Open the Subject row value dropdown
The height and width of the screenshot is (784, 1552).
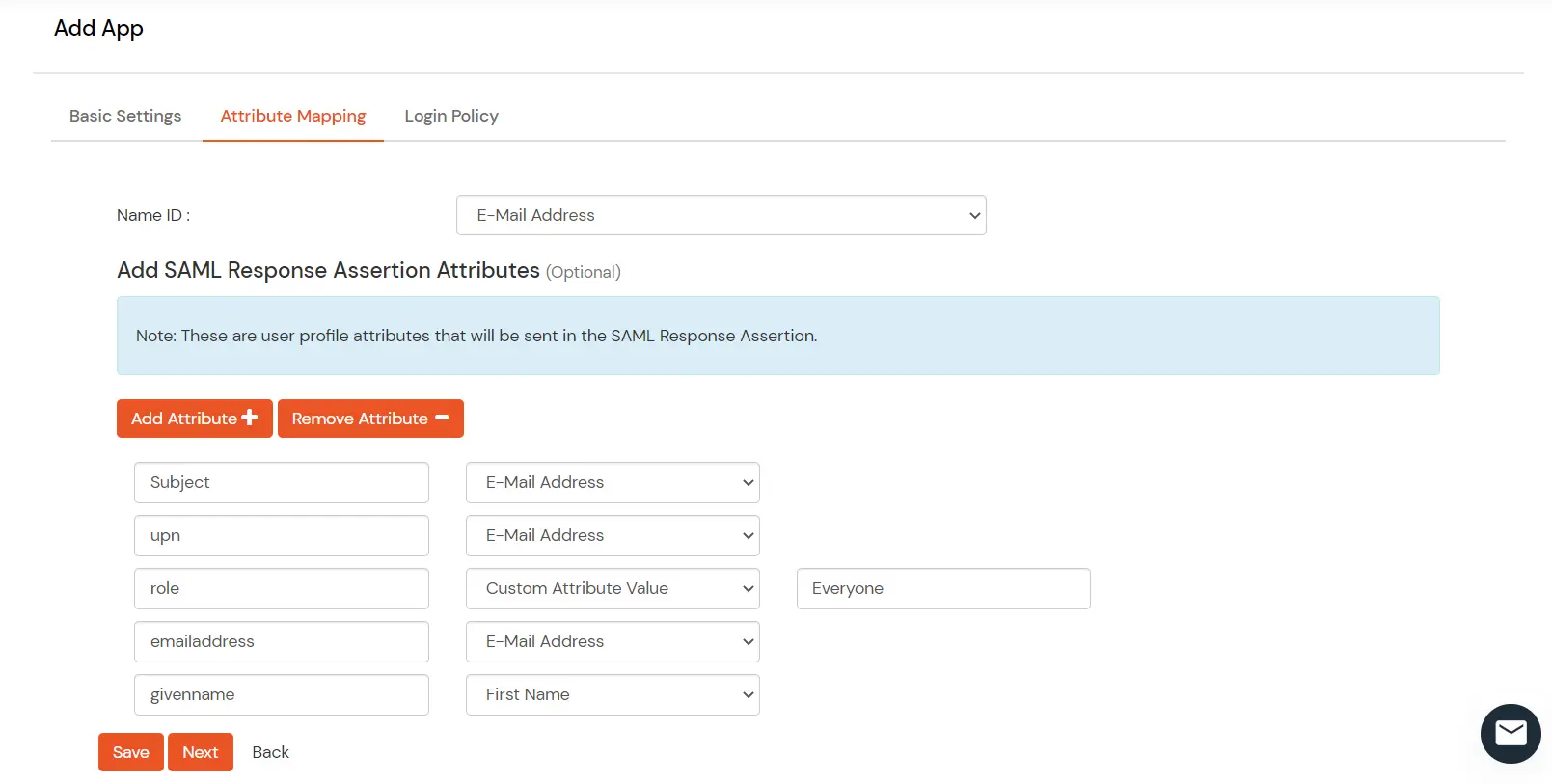tap(613, 482)
